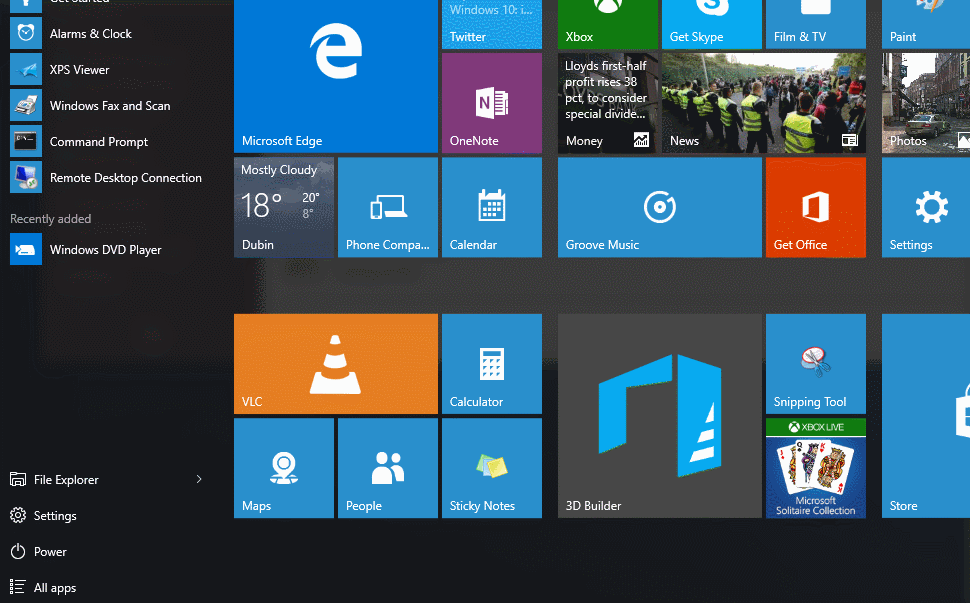Click the Get Office tile
Image resolution: width=970 pixels, height=603 pixels.
pyautogui.click(x=815, y=207)
